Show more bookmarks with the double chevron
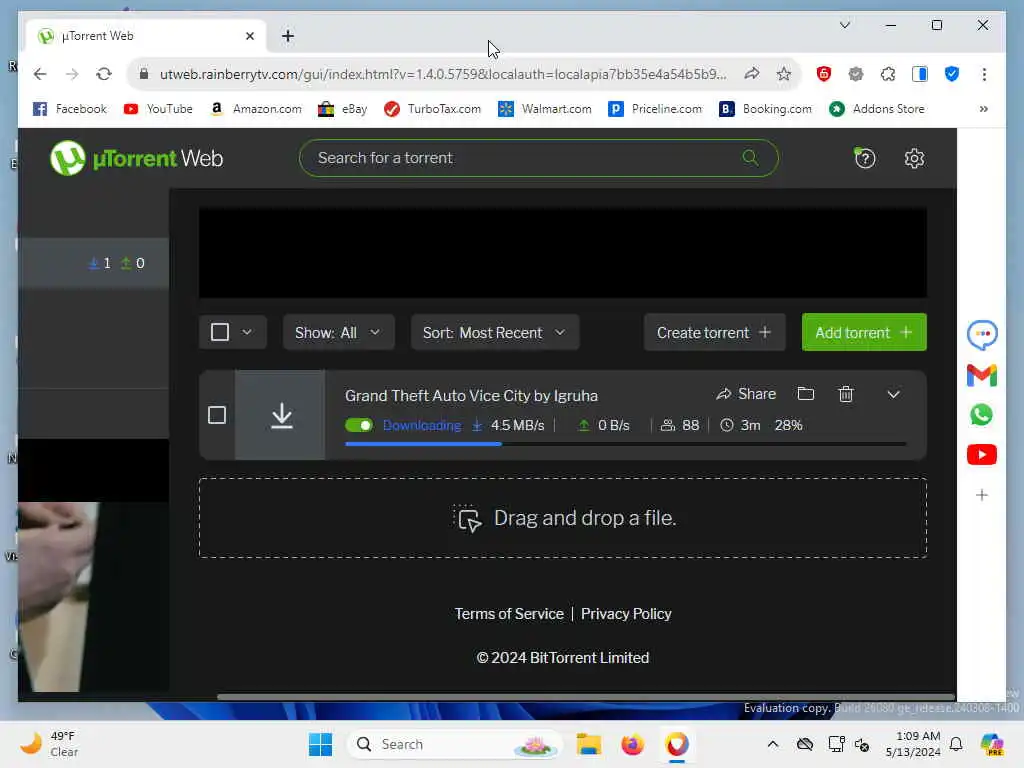The width and height of the screenshot is (1024, 768). coord(984,109)
